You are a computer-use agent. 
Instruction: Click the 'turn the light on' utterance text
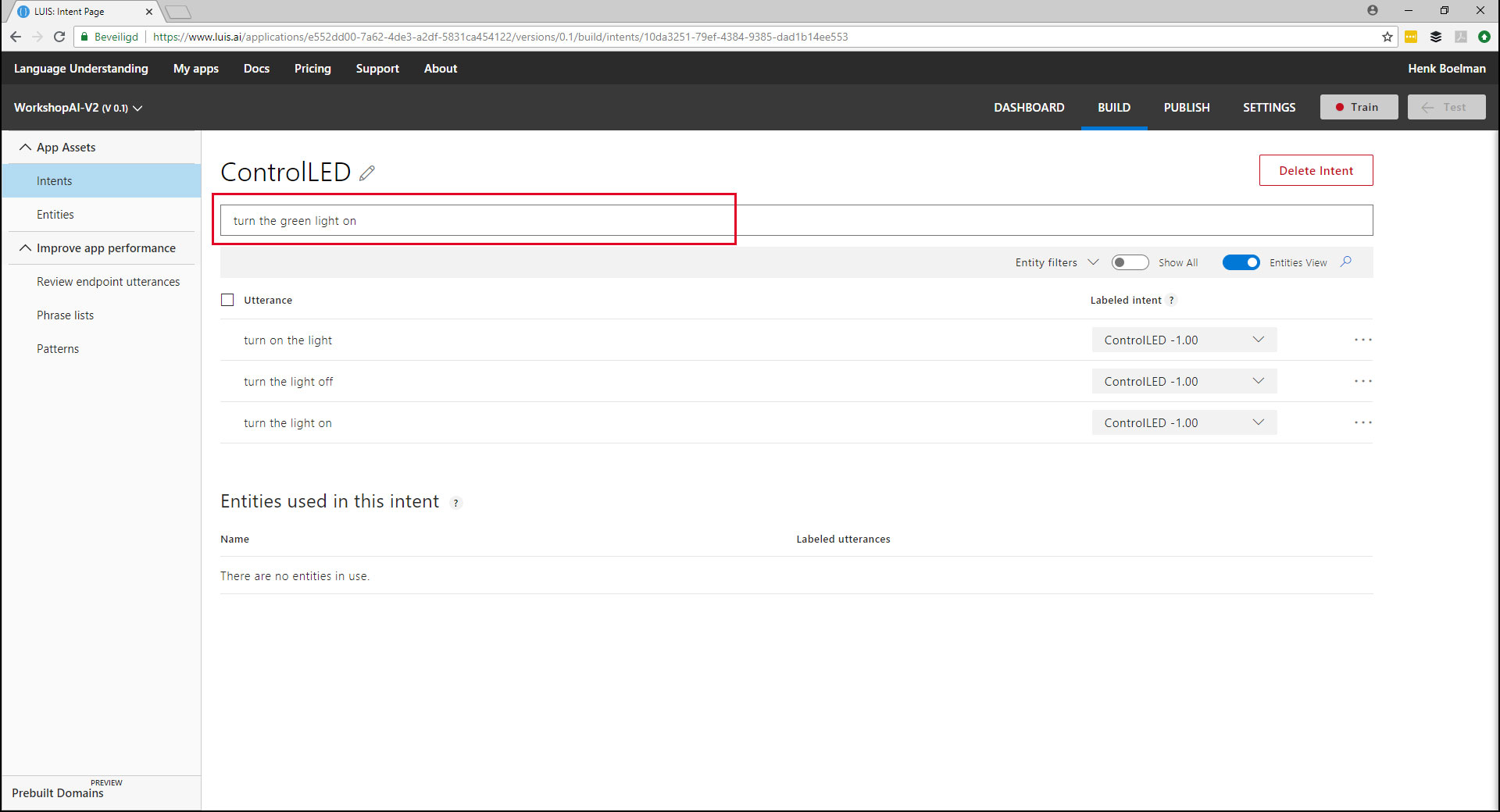[x=287, y=422]
